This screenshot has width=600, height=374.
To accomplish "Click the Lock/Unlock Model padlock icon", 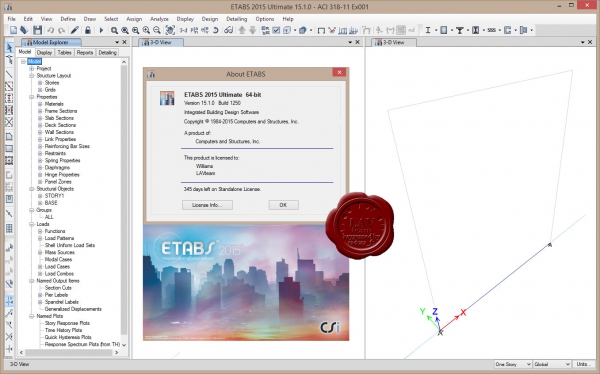I will pos(88,30).
